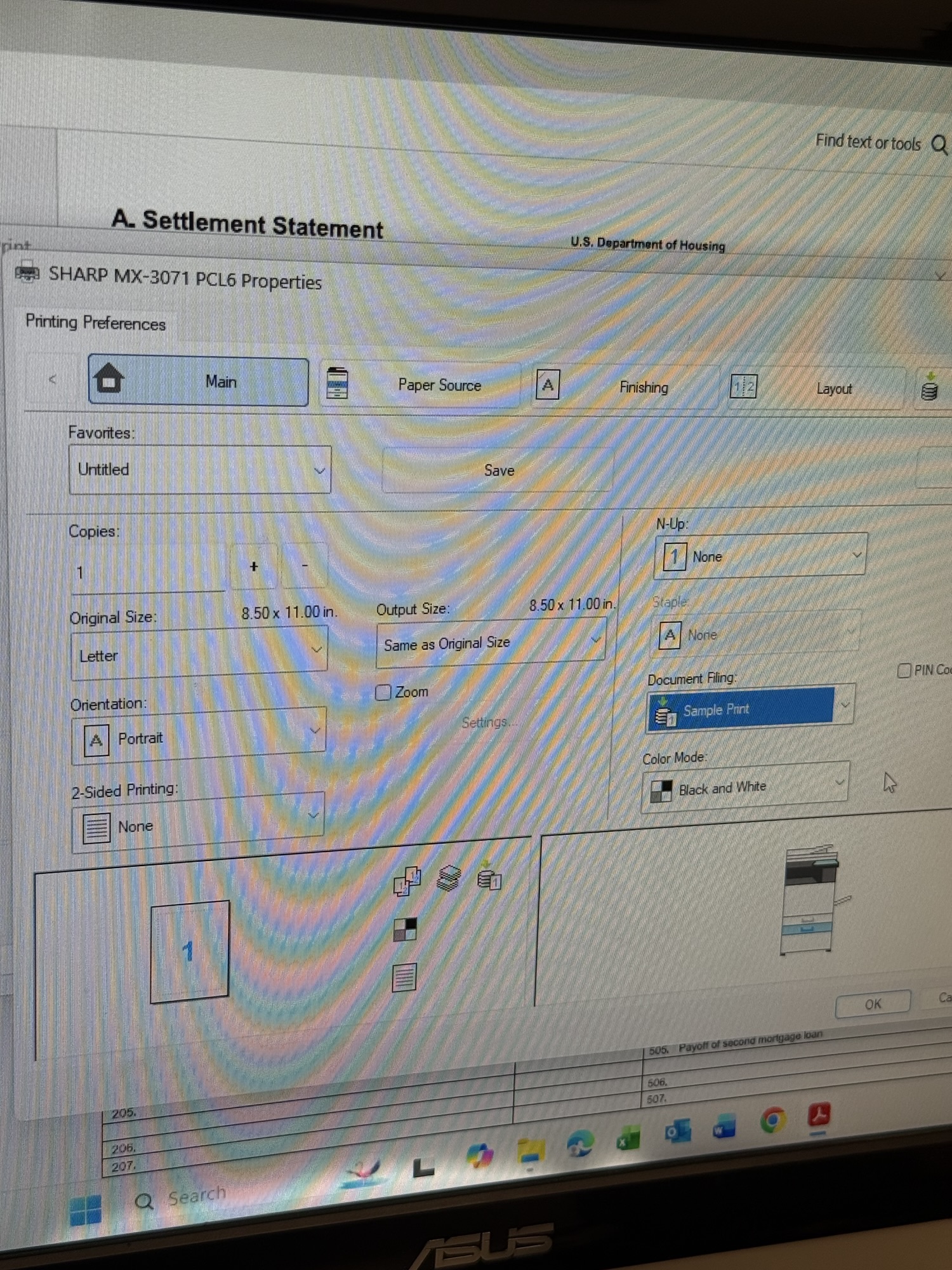Viewport: 952px width, 1270px height.
Task: Open the 2-Sided Printing dropdown
Action: click(x=198, y=822)
